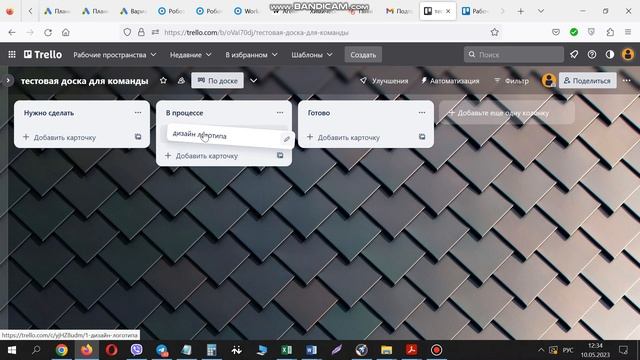The image size is (640, 360).
Task: Click the Нужно сделать list title
Action: (x=49, y=113)
